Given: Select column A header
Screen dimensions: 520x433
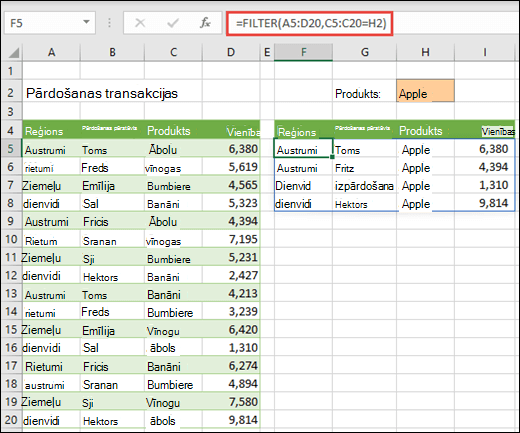Looking at the screenshot, I should coord(51,52).
